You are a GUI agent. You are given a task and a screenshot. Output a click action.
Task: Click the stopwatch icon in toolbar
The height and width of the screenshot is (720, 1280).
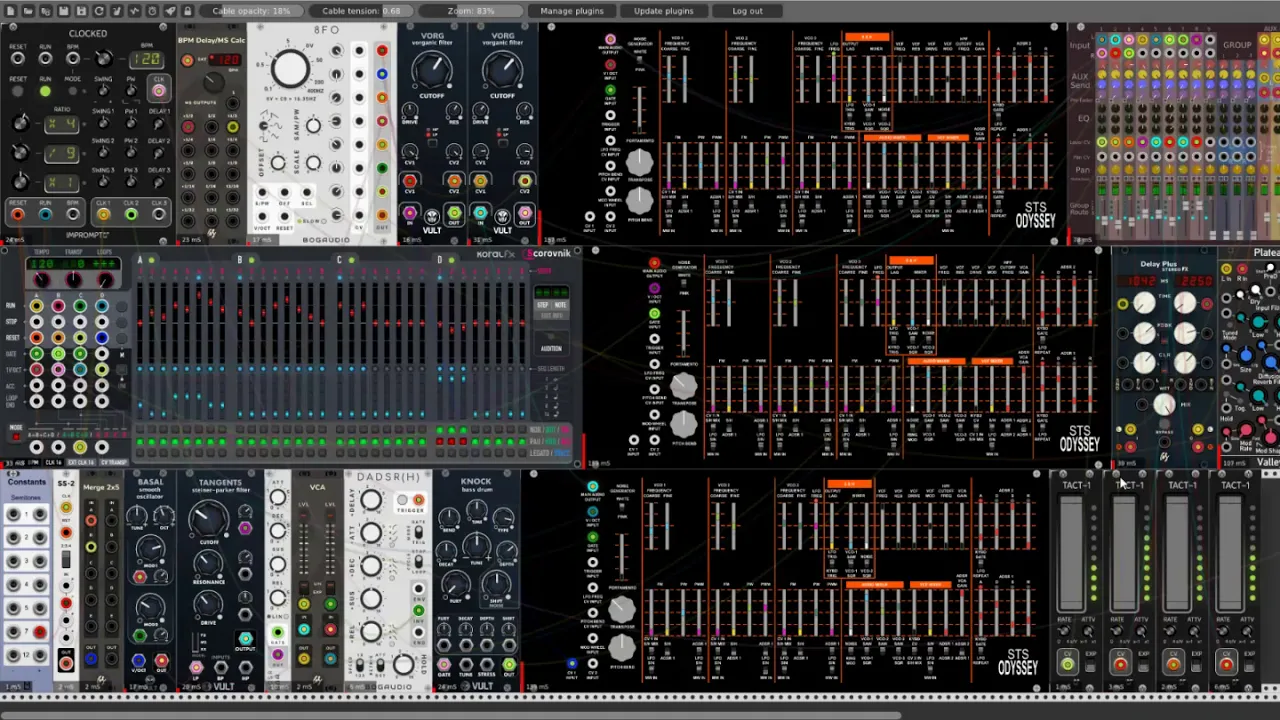click(x=152, y=11)
